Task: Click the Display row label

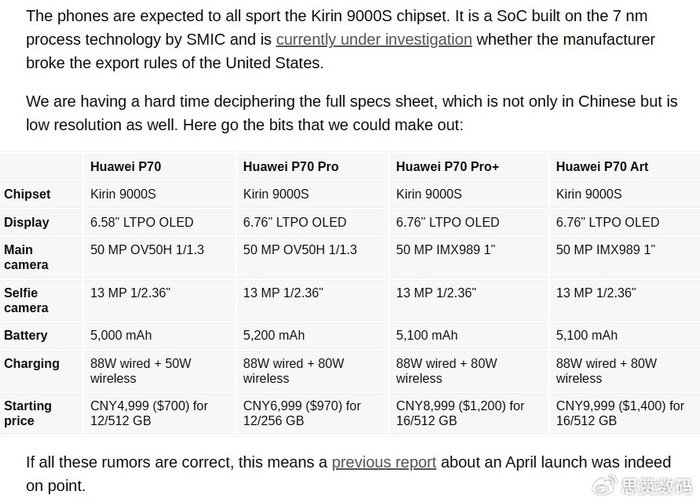Action: click(x=26, y=222)
